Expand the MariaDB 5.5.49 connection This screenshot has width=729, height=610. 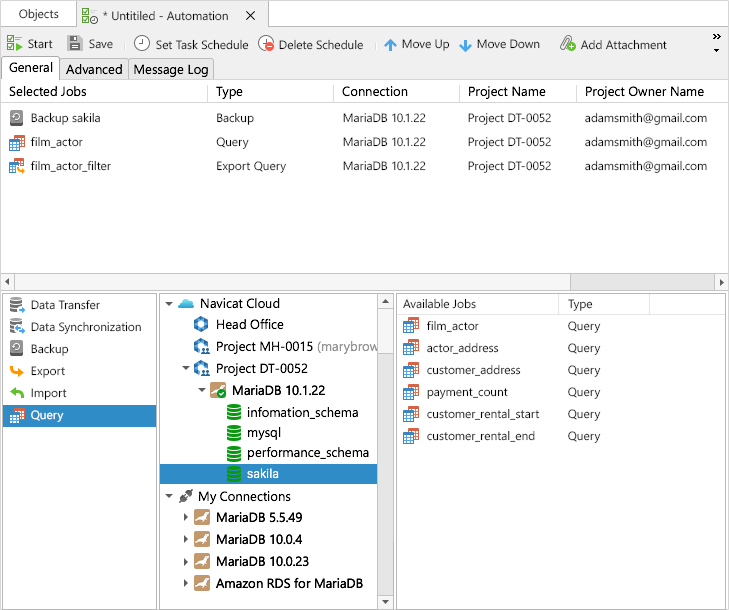pos(186,517)
